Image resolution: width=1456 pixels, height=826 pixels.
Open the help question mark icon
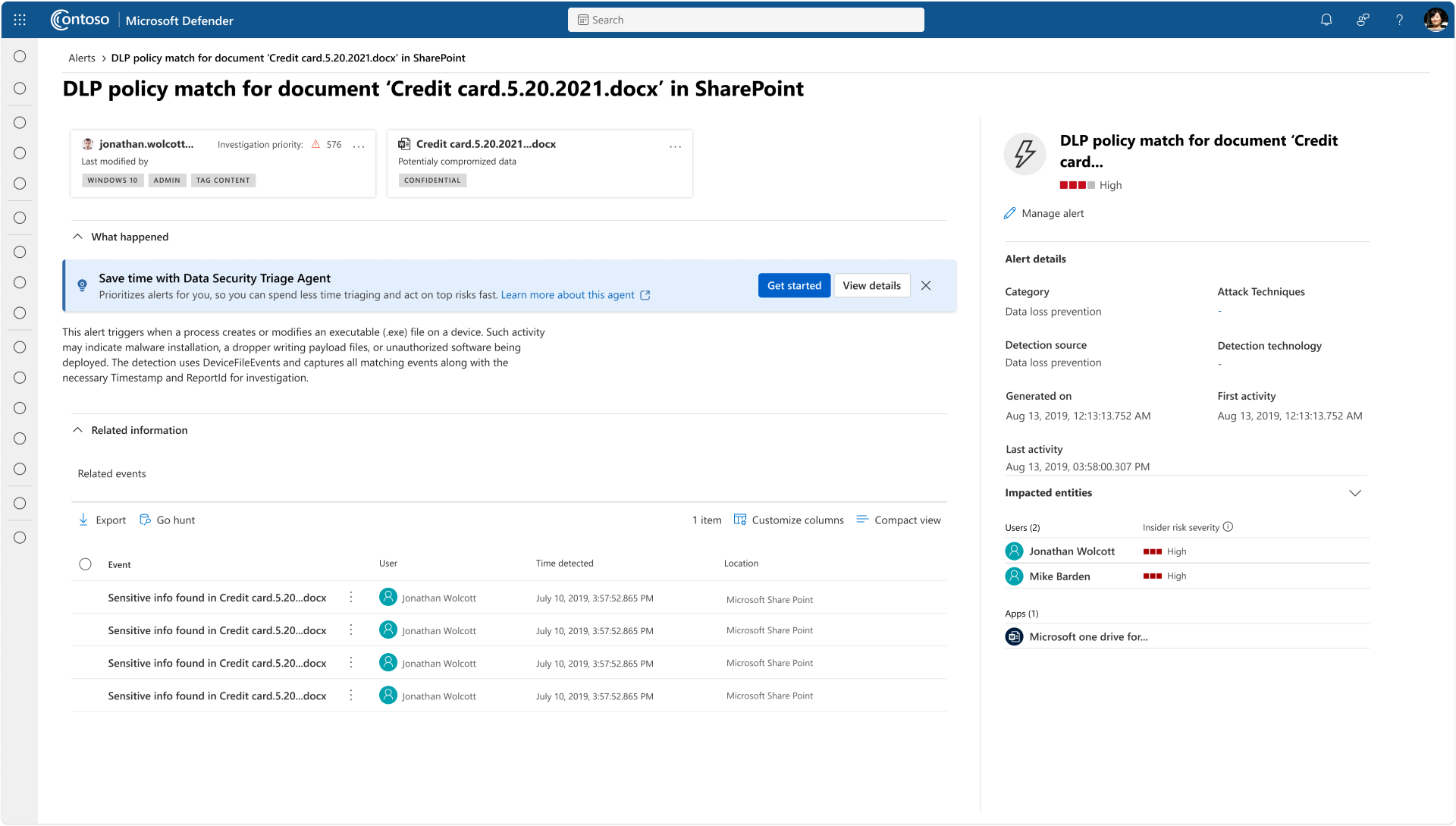point(1399,20)
